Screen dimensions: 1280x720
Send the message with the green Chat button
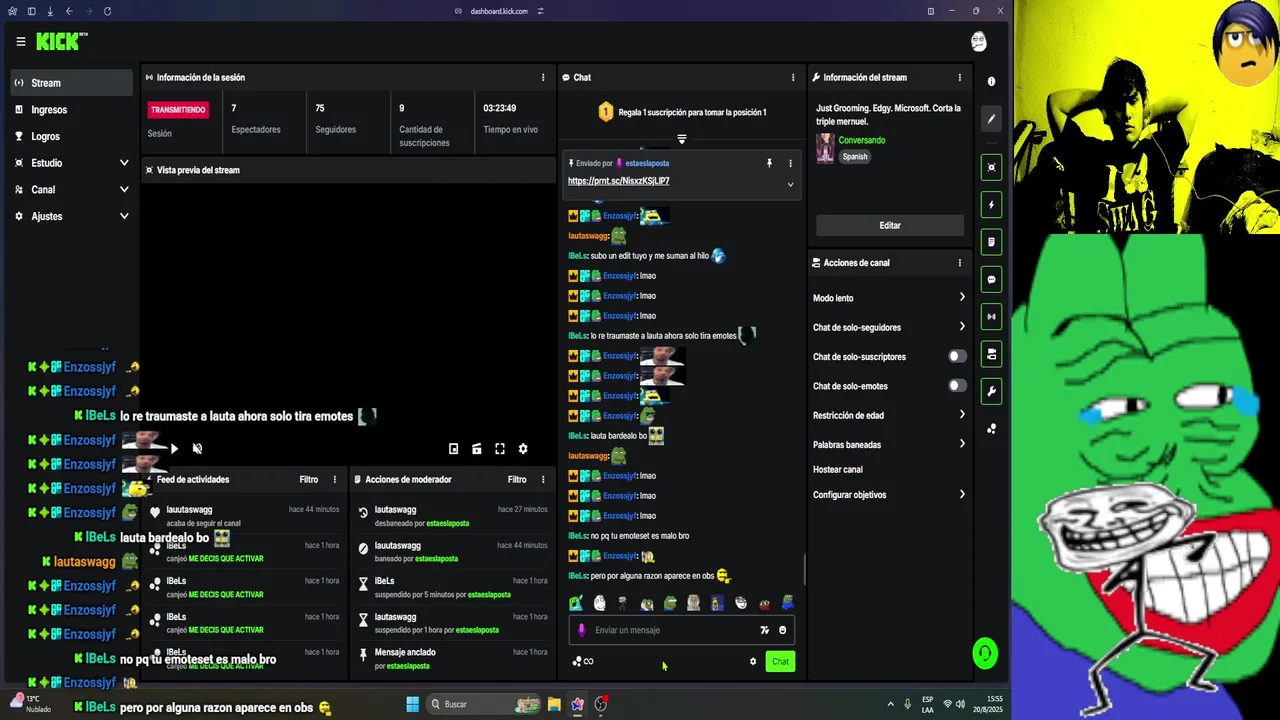point(780,661)
